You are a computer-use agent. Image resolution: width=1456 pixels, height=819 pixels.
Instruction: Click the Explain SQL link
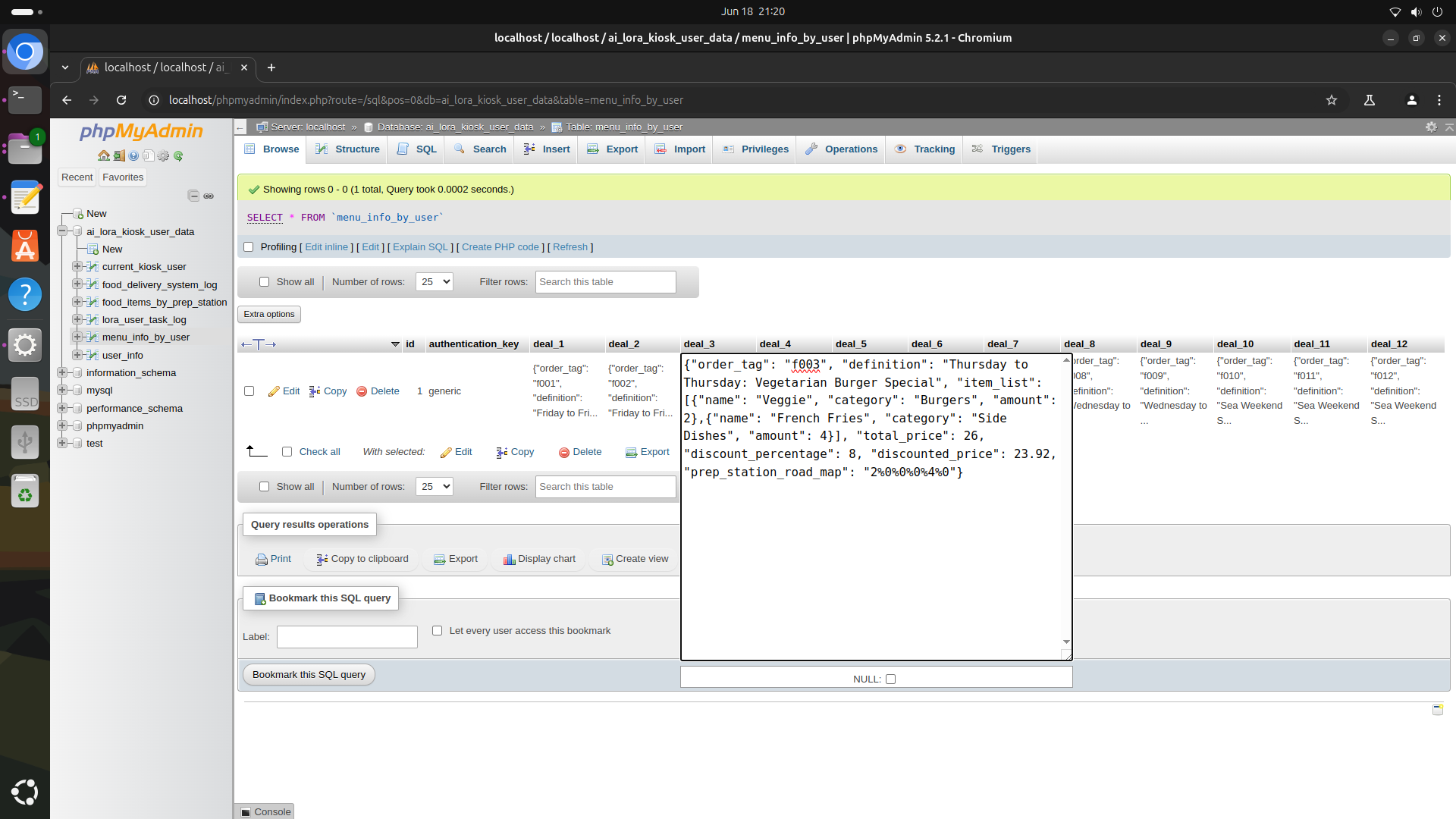[x=420, y=247]
